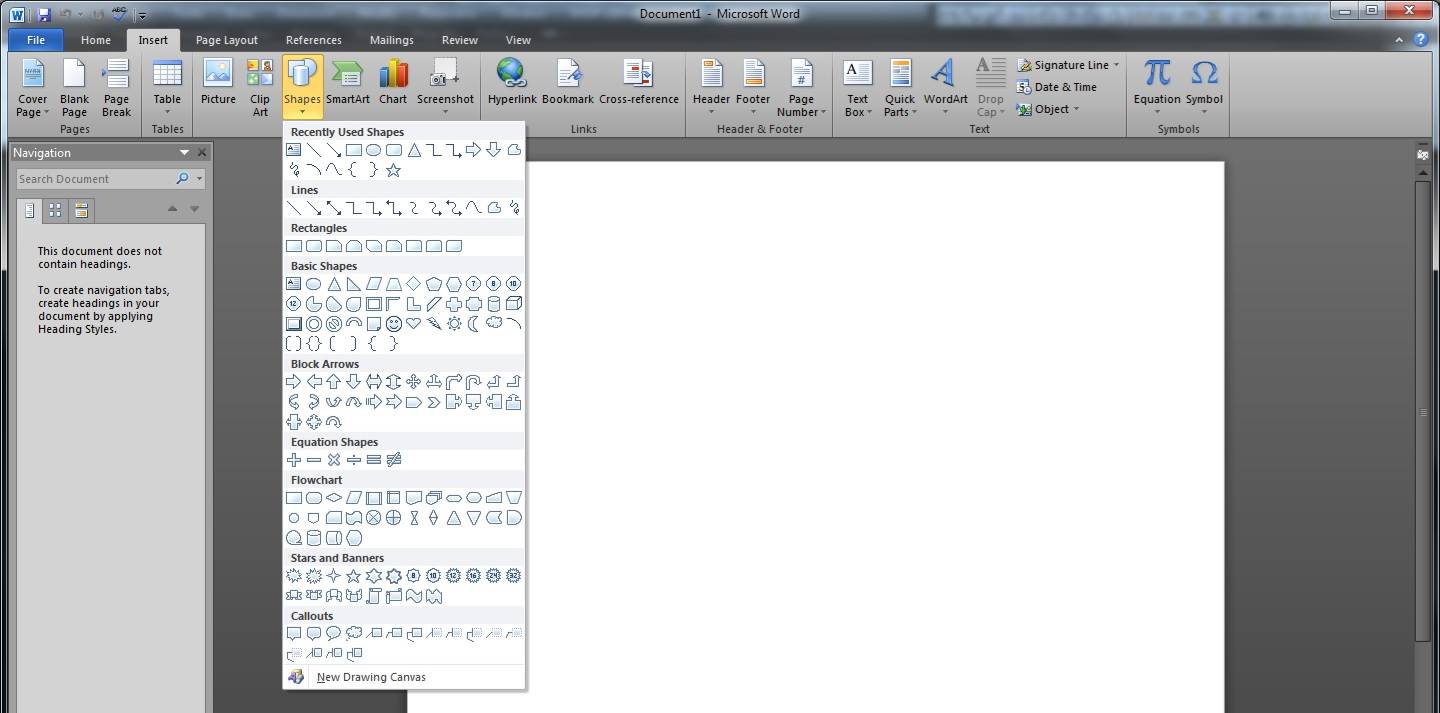Switch to browse pages view in Navigation
This screenshot has width=1440, height=713.
click(55, 210)
